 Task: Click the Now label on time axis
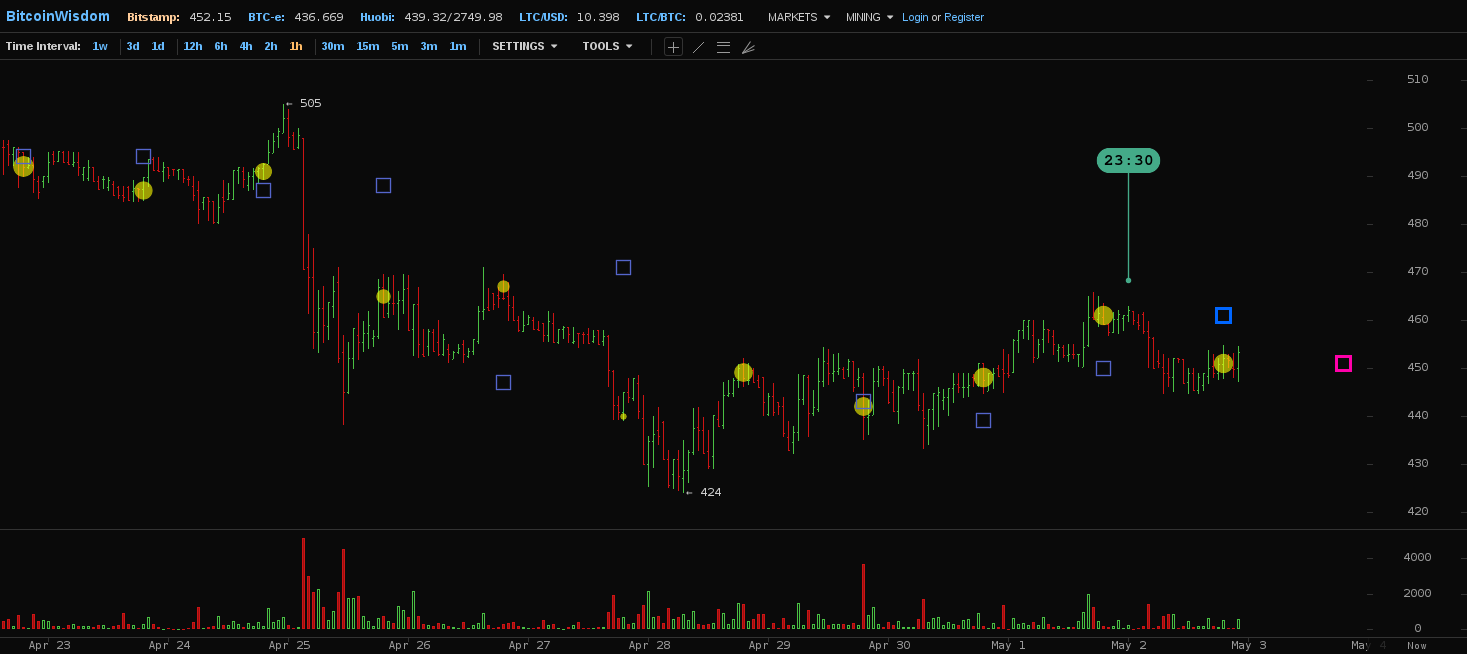coord(1417,646)
